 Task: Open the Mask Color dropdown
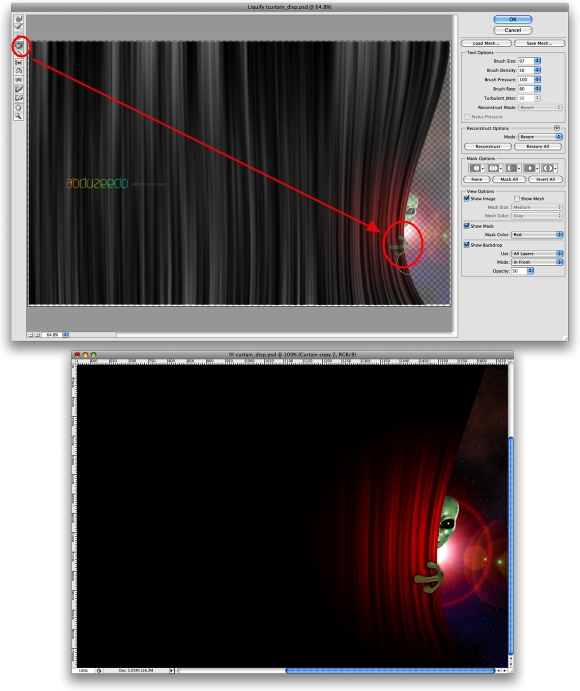pos(537,234)
